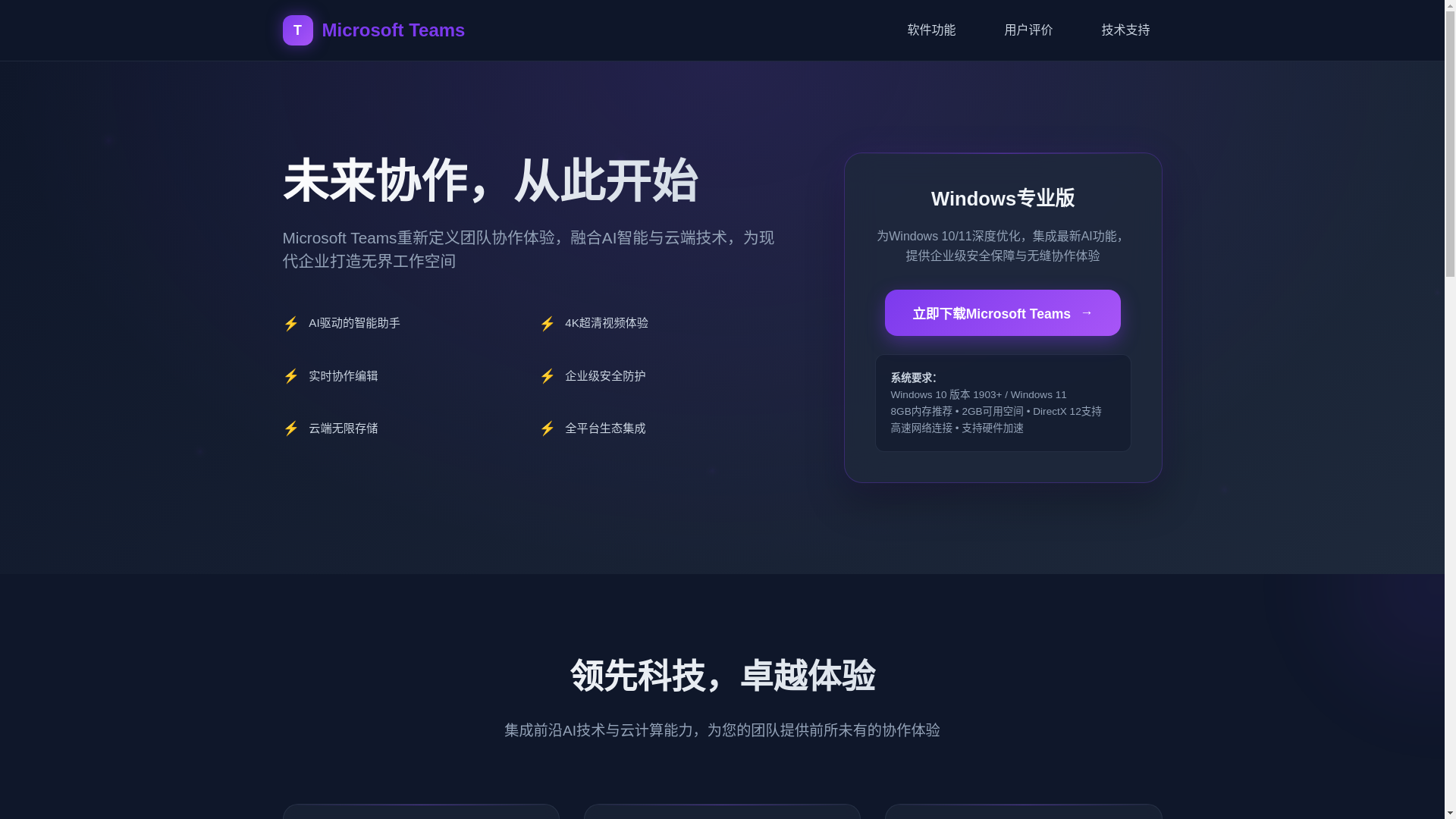Viewport: 1456px width, 819px height.
Task: Click subtitle 集成前沿AI技术与云计算能力
Action: pyautogui.click(x=722, y=730)
